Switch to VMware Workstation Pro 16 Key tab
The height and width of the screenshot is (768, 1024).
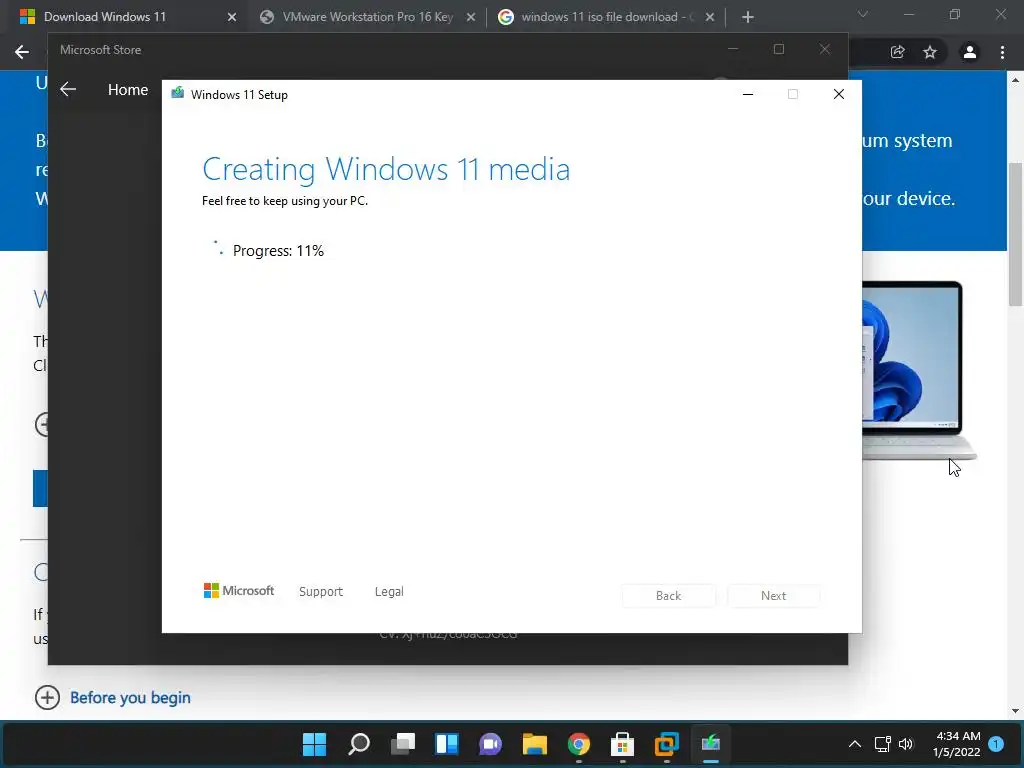click(x=368, y=17)
